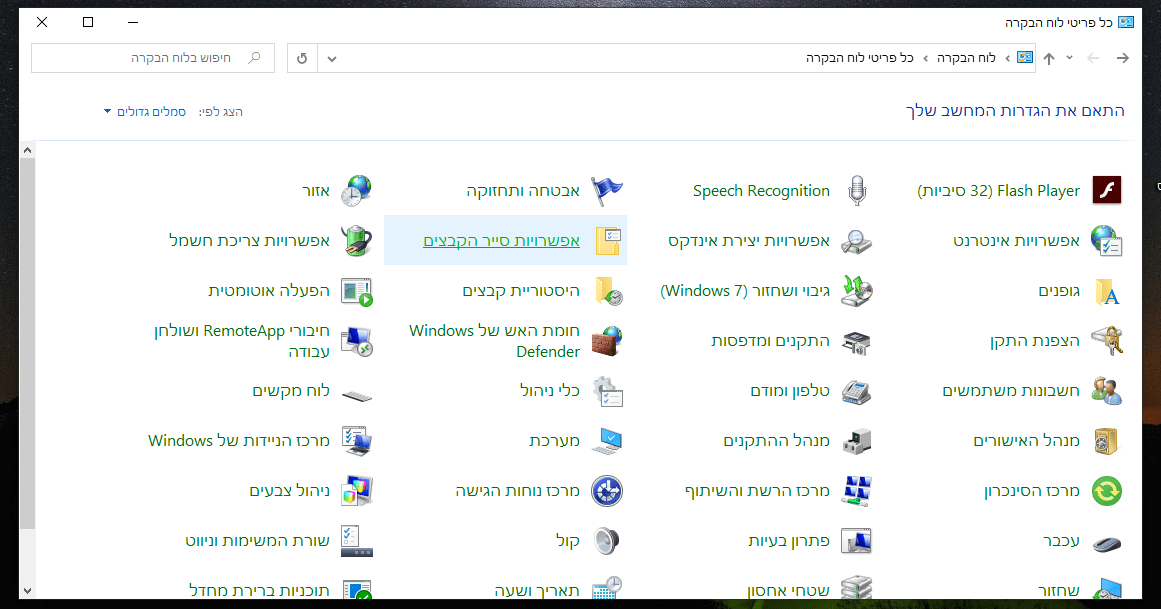Open the גופנים fonts icon
The height and width of the screenshot is (609, 1161).
pos(1107,290)
